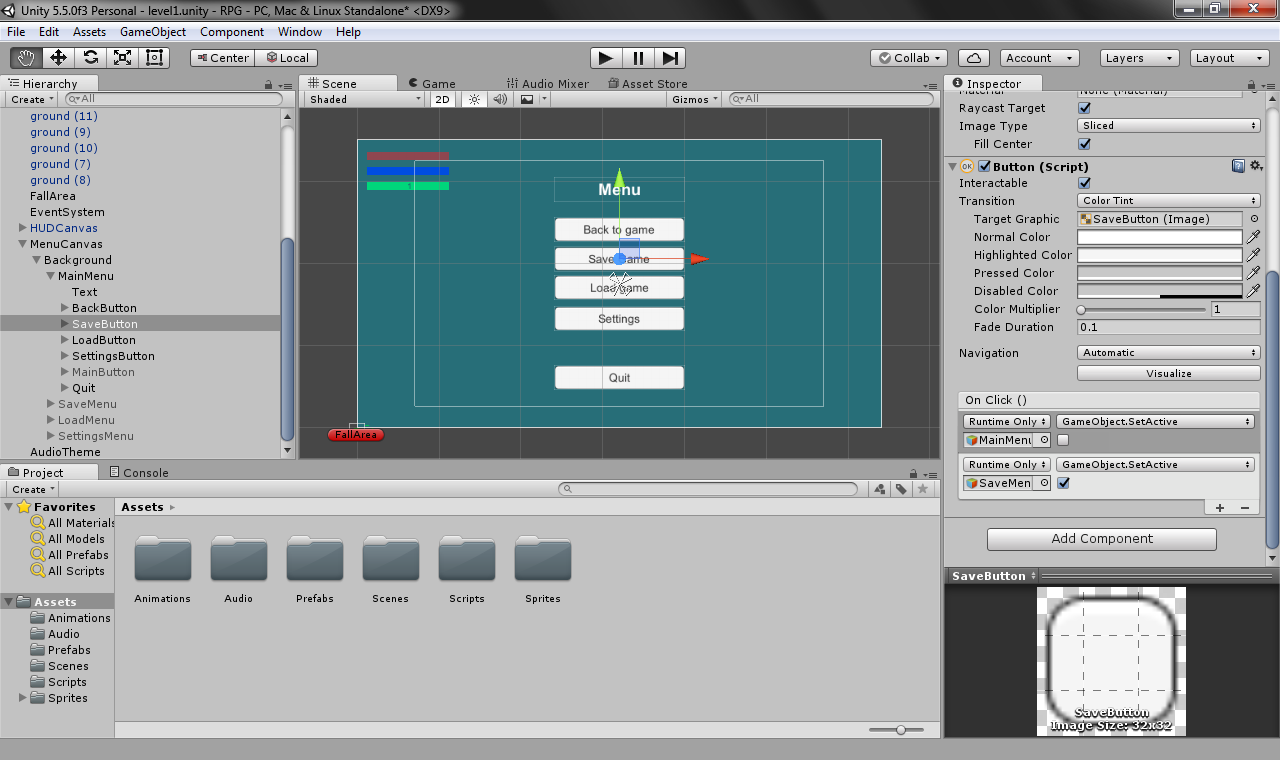Viewport: 1280px width, 760px height.
Task: Toggle scene audio icon
Action: pos(501,99)
